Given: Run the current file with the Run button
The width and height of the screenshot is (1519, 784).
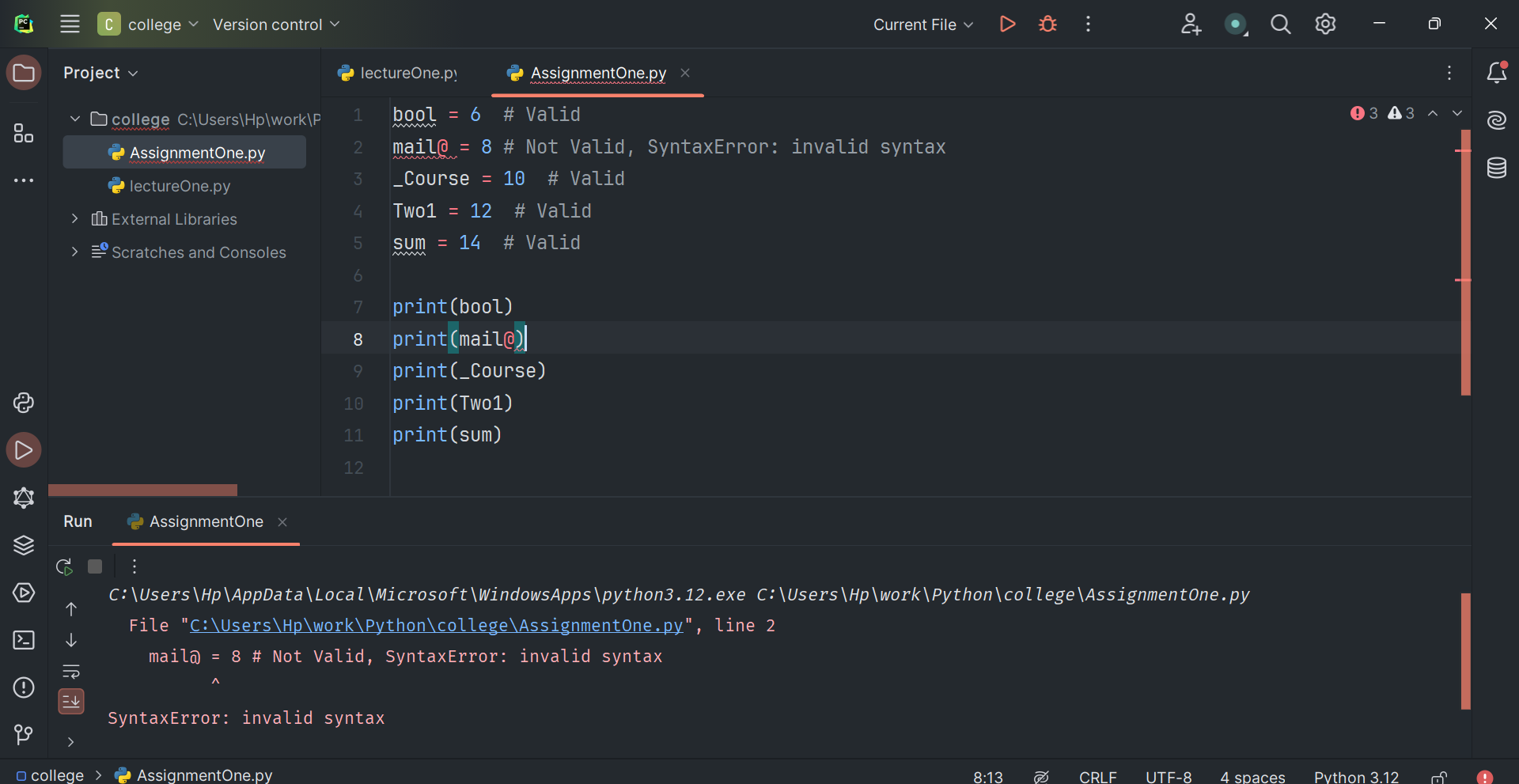Looking at the screenshot, I should [1007, 25].
